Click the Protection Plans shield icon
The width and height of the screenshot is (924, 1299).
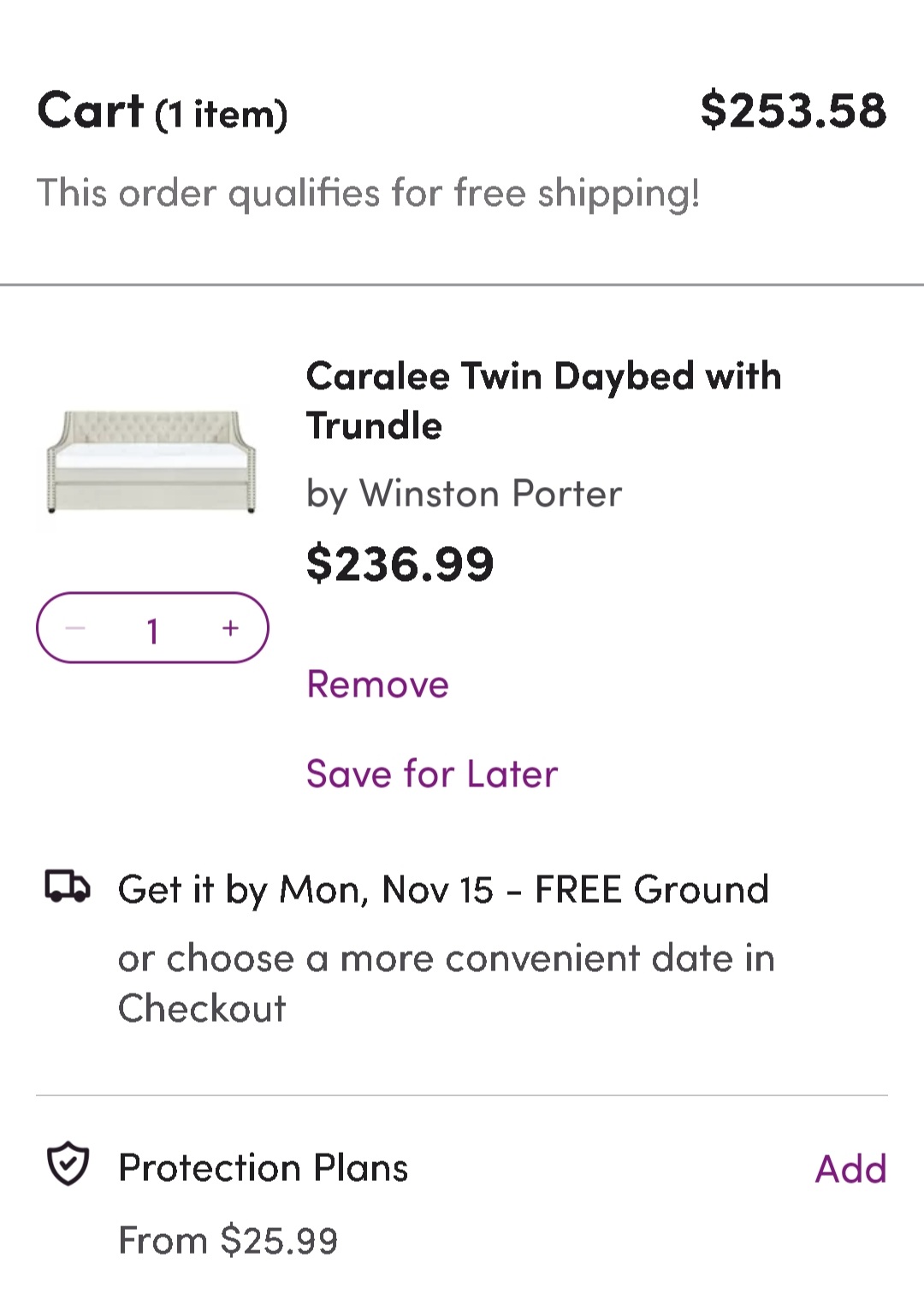coord(68,1164)
